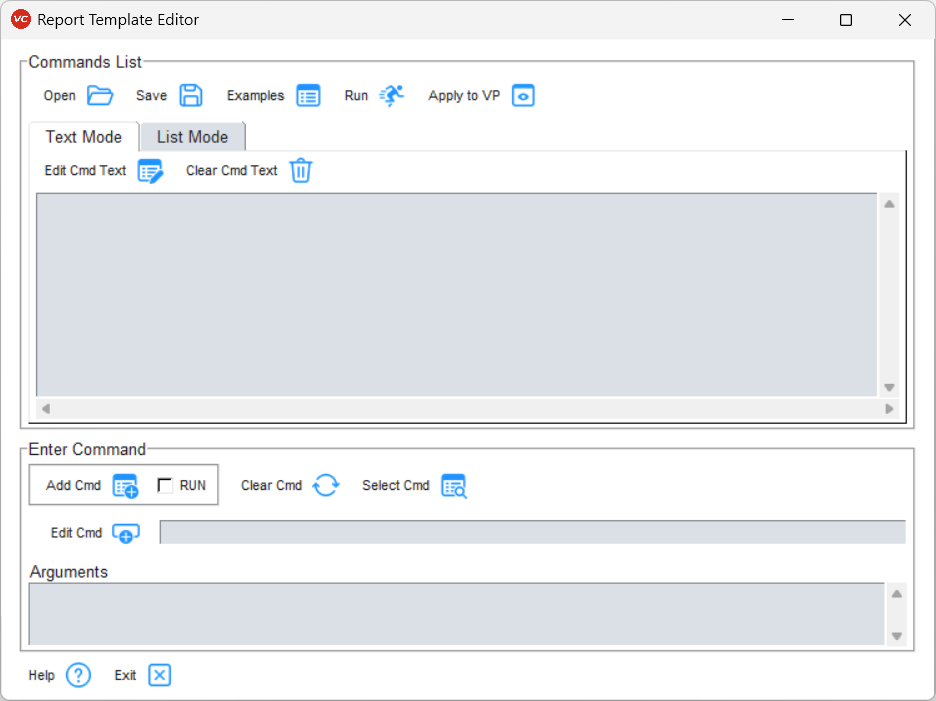Click the Open label button
The image size is (936, 701).
pyautogui.click(x=60, y=96)
